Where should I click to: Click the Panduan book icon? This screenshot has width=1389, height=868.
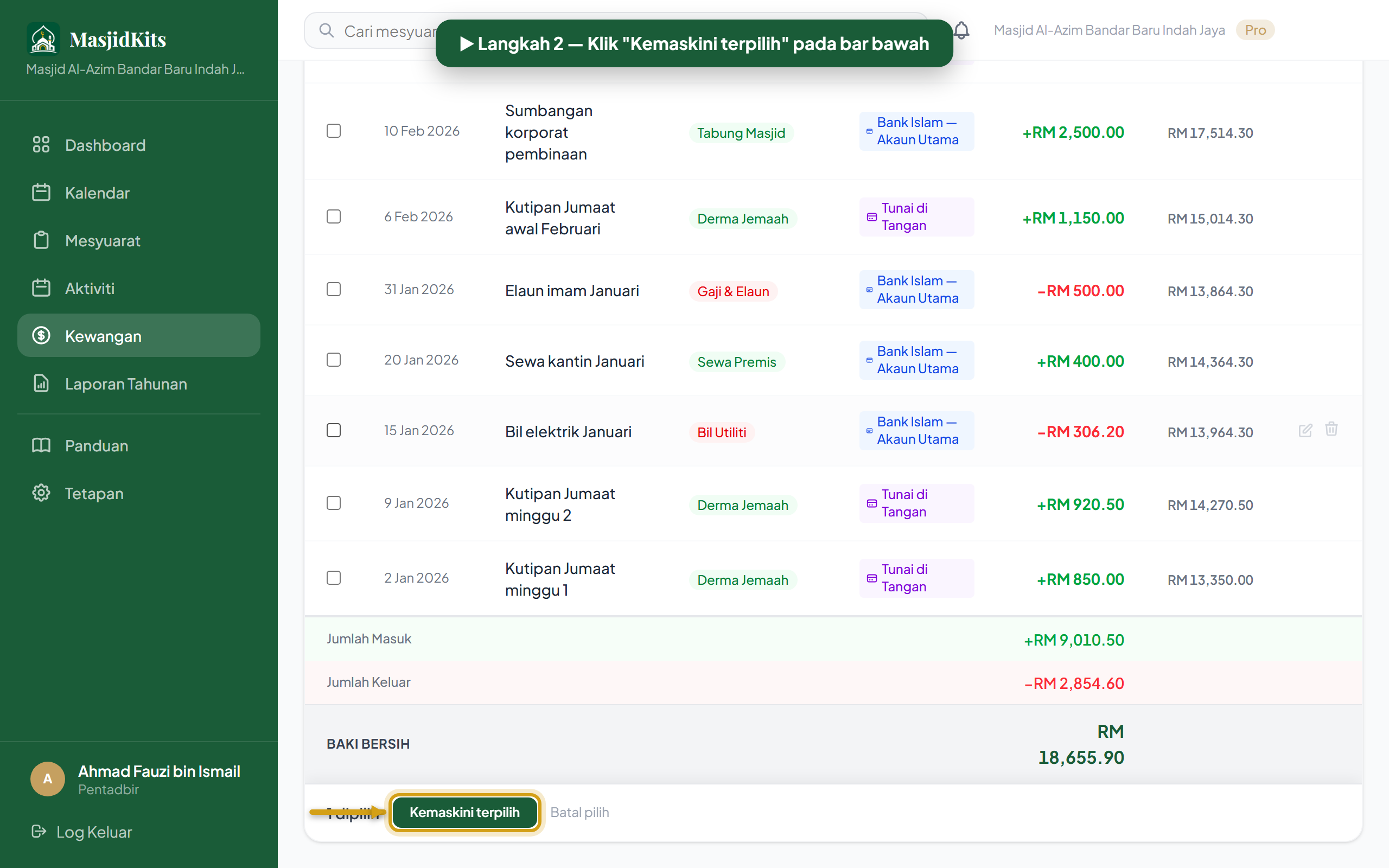(41, 445)
